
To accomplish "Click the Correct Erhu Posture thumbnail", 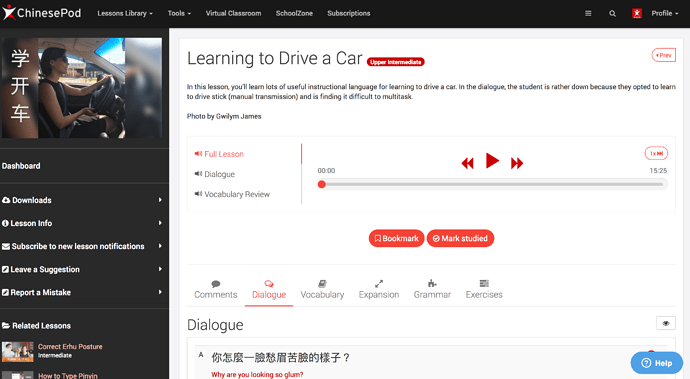I will click(x=18, y=352).
